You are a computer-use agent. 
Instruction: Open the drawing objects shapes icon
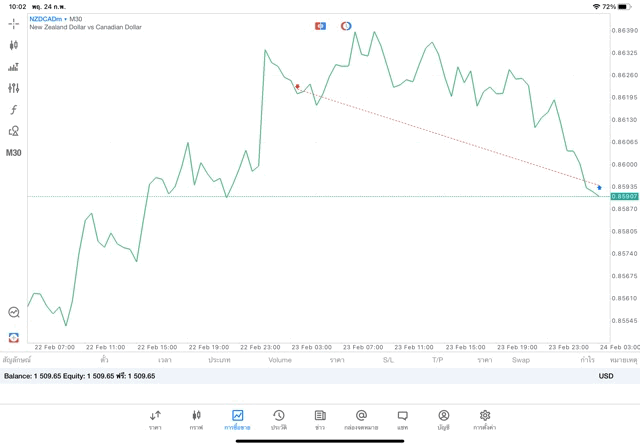point(13,131)
